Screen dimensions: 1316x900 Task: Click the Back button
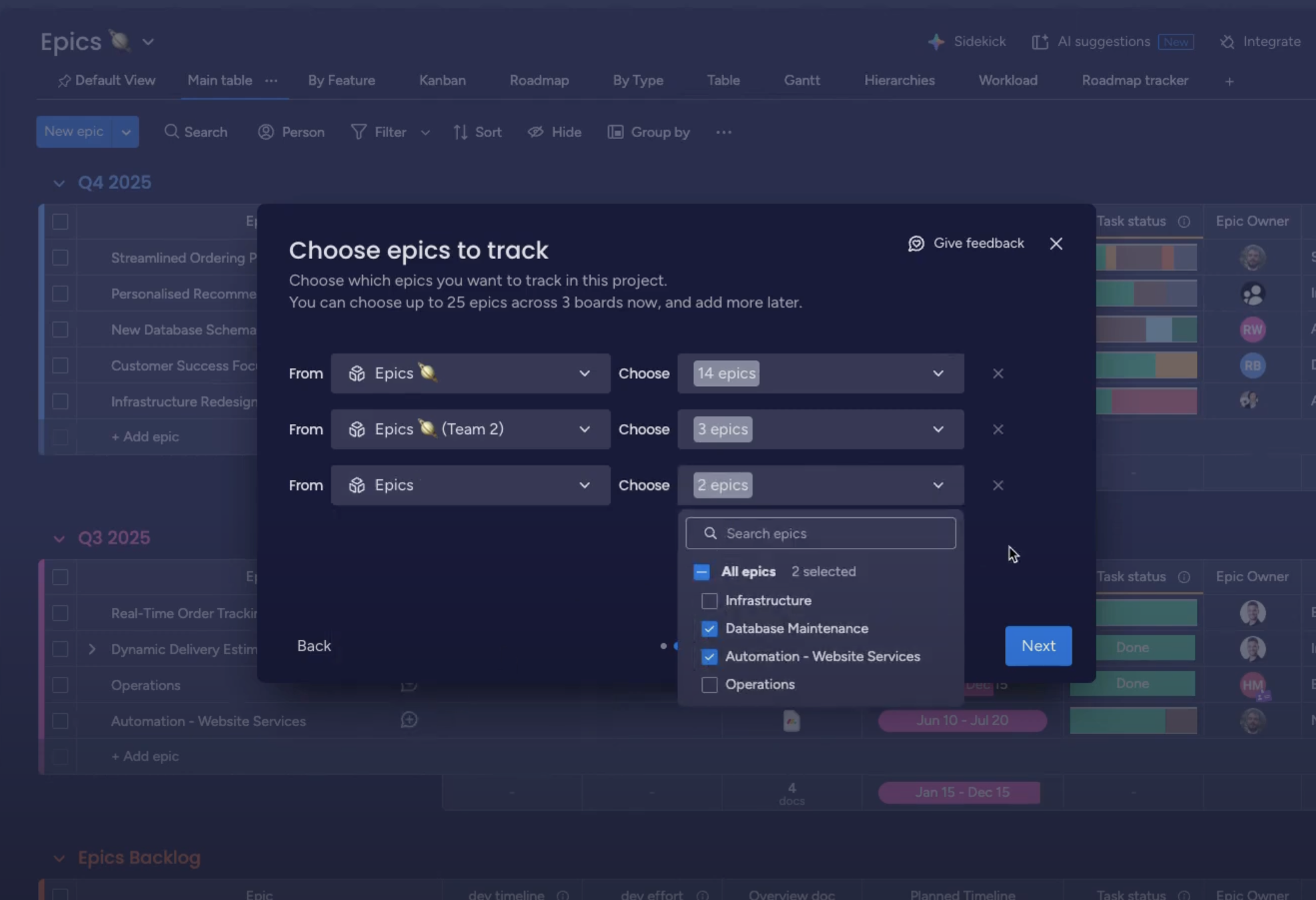[x=314, y=646]
